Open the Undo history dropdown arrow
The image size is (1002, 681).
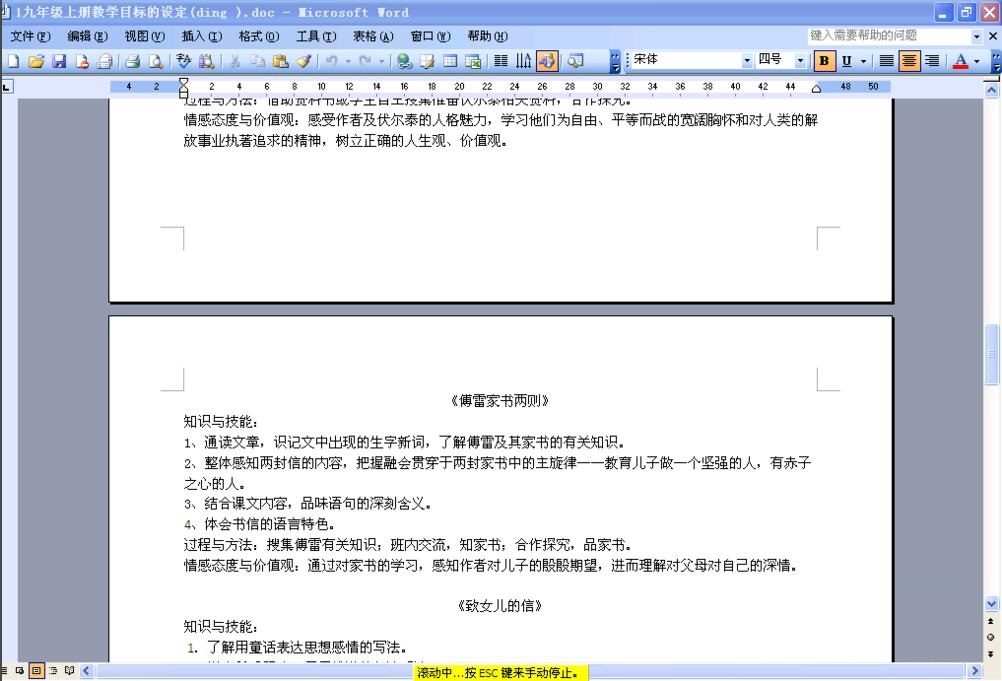[348, 61]
